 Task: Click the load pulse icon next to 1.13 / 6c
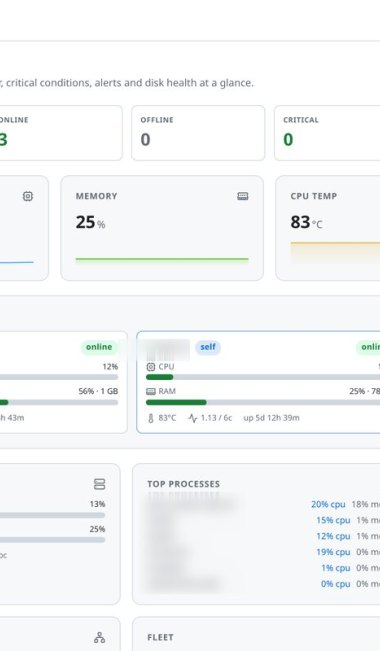192,418
